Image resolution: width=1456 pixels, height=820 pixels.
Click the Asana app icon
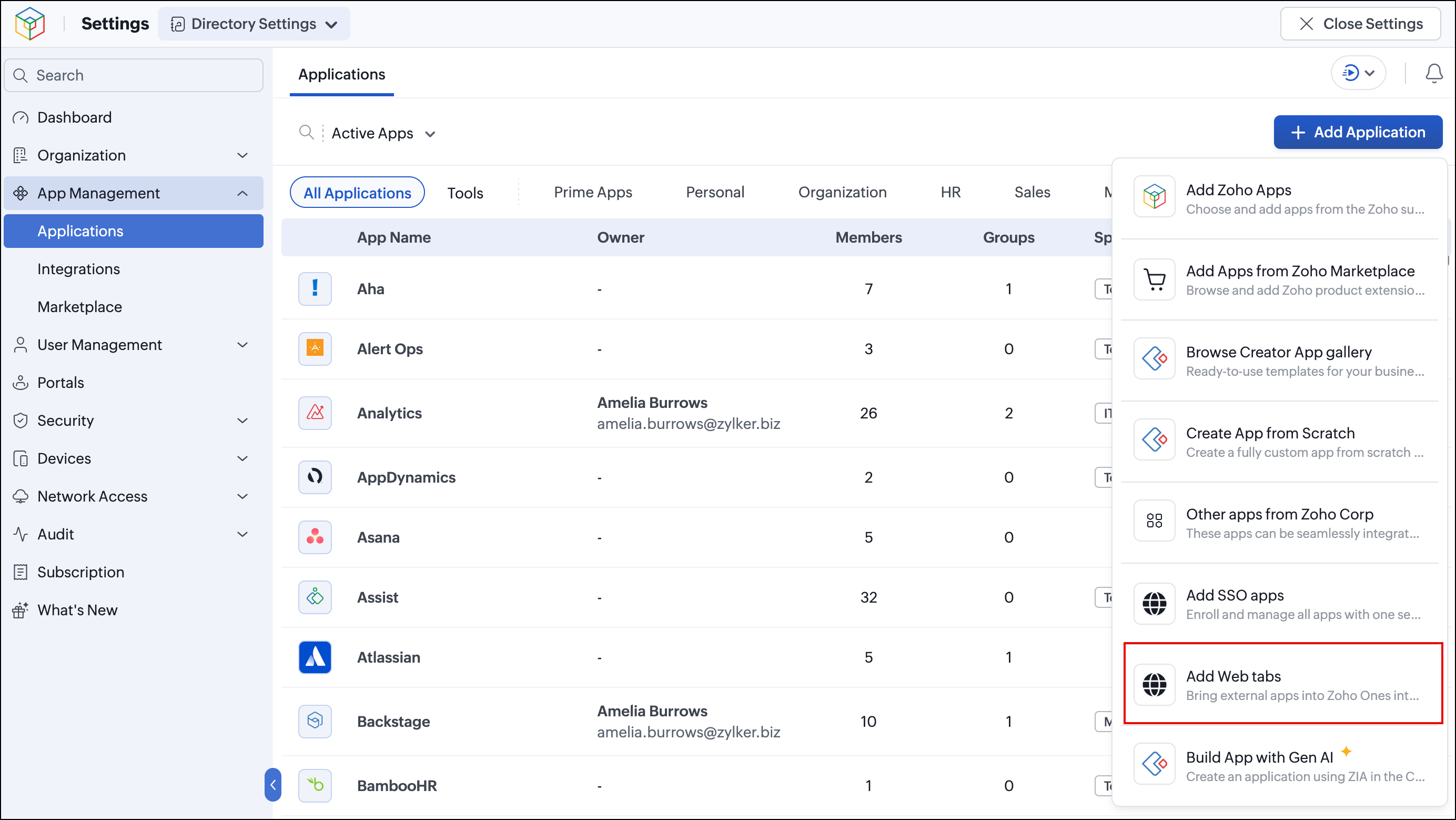point(315,537)
